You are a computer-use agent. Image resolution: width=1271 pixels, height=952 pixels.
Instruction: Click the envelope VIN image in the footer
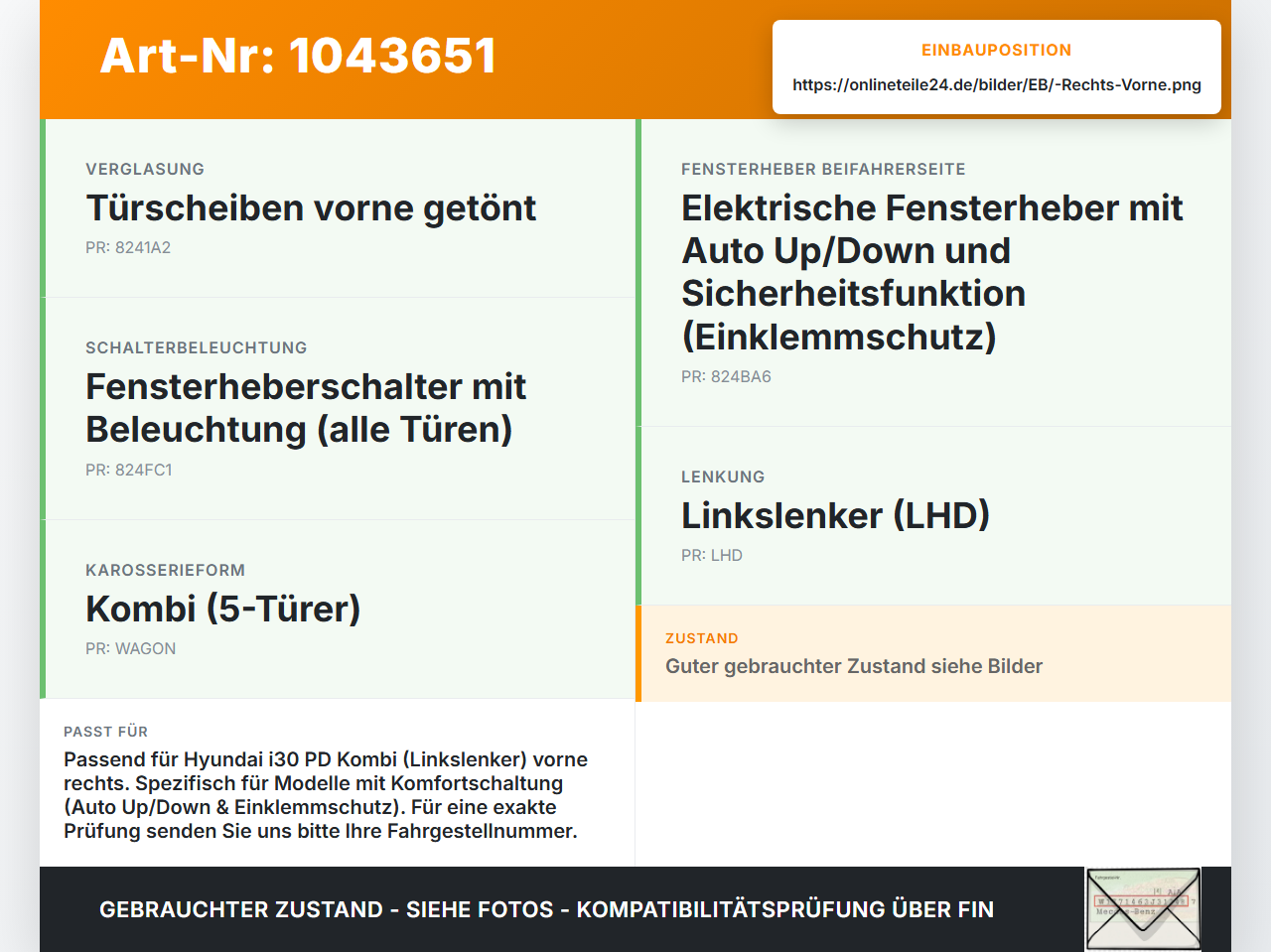point(1143,909)
